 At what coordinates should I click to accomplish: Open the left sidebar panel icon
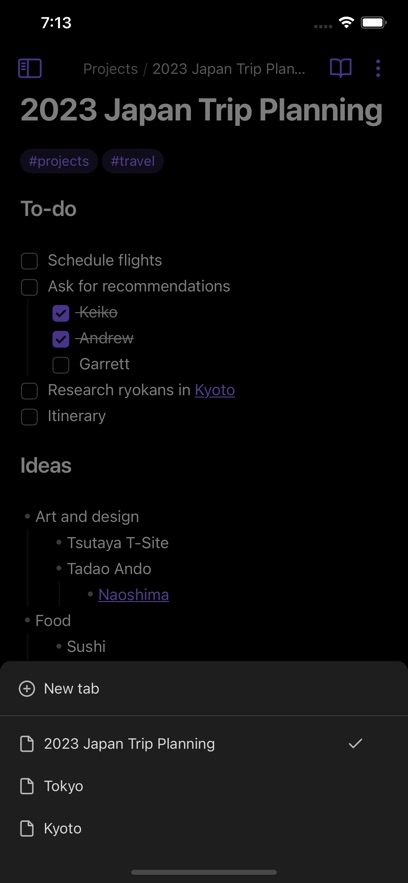(30, 69)
